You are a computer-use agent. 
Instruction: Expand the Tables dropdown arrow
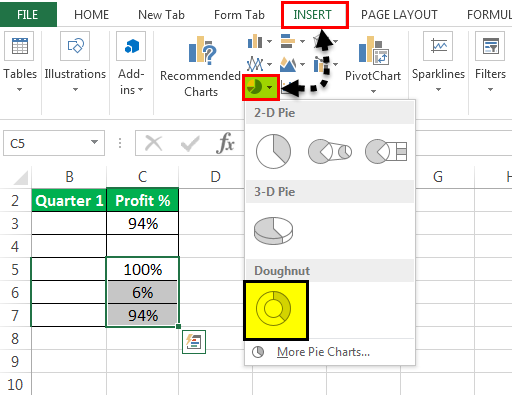tap(19, 89)
